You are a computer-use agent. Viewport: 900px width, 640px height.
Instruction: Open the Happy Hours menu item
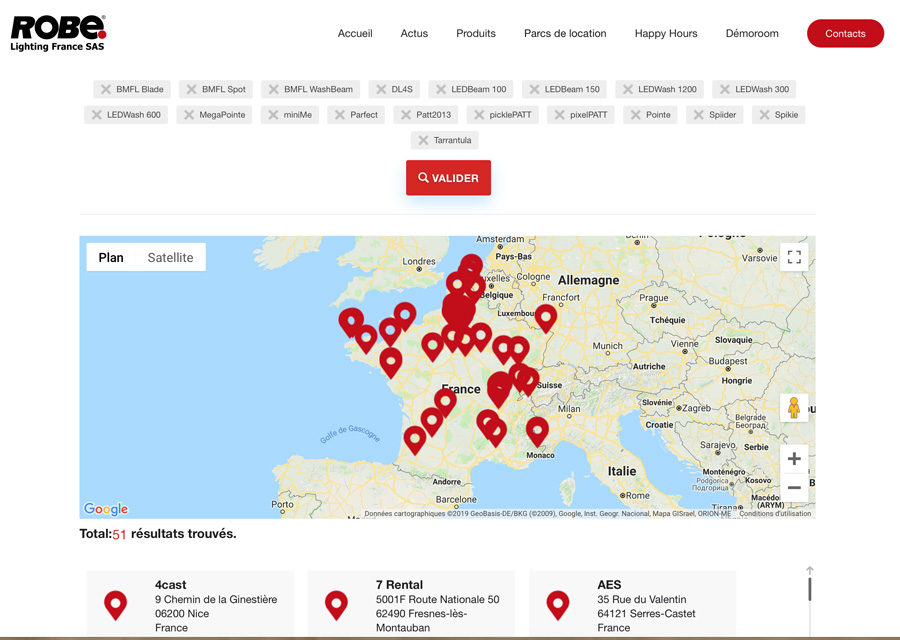666,33
